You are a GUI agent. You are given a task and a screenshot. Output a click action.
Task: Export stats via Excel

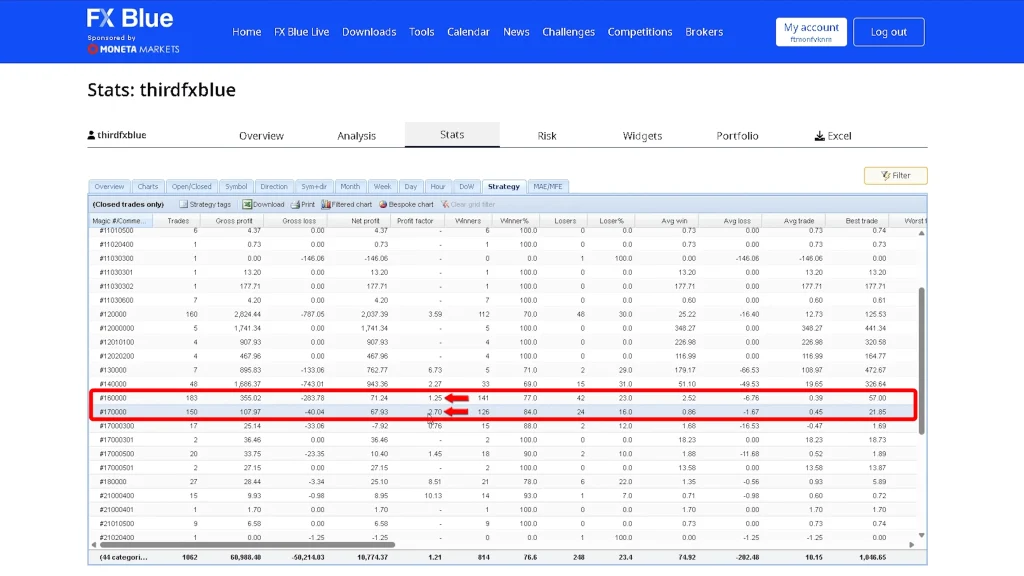833,136
